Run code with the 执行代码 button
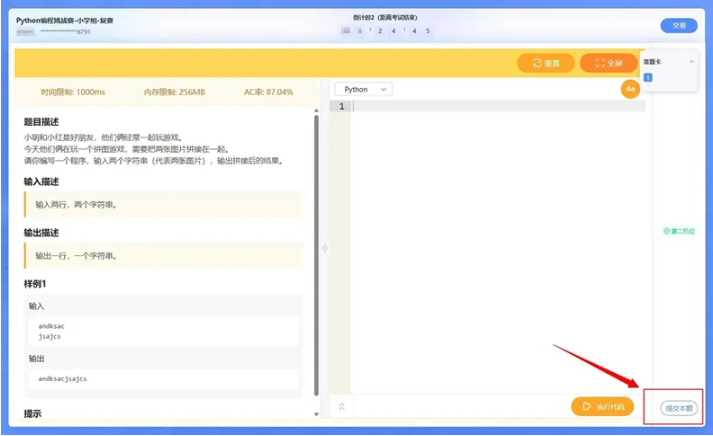The height and width of the screenshot is (436, 713). tap(603, 406)
